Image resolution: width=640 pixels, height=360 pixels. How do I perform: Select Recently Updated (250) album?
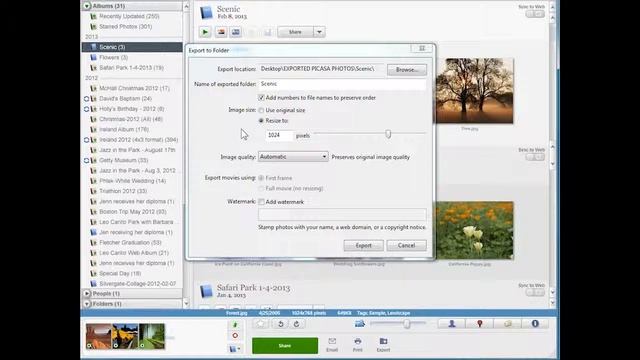click(x=129, y=16)
